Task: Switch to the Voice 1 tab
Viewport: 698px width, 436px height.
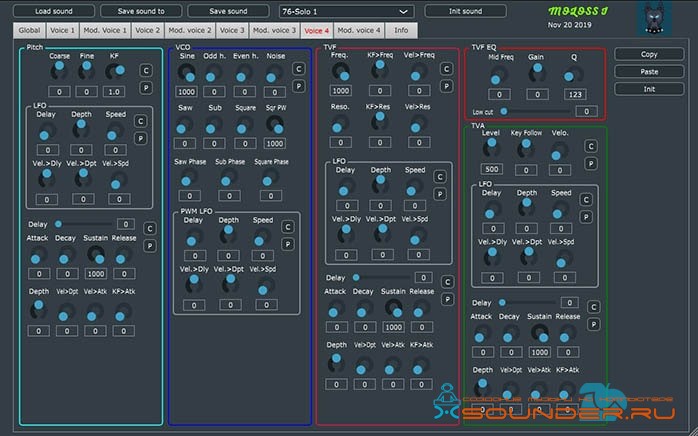Action: (62, 30)
